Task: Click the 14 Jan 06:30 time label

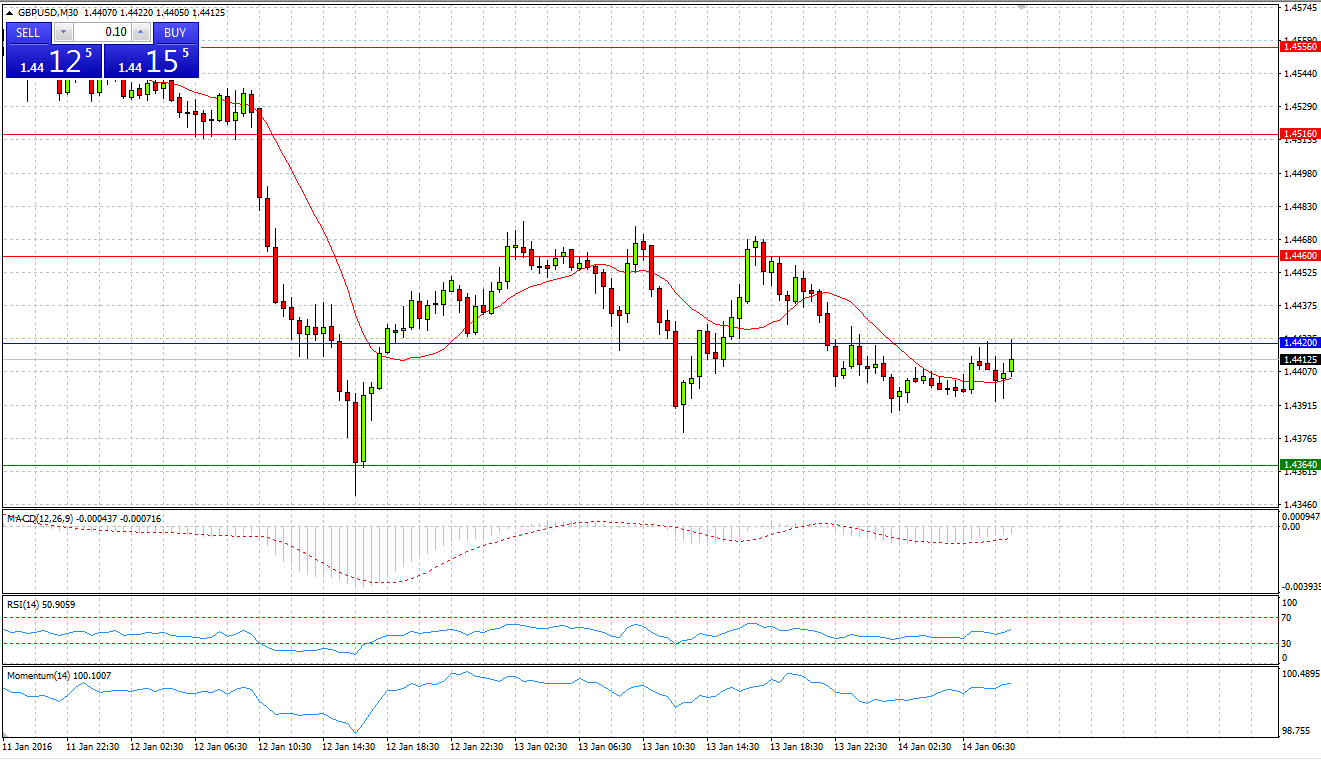Action: 989,746
